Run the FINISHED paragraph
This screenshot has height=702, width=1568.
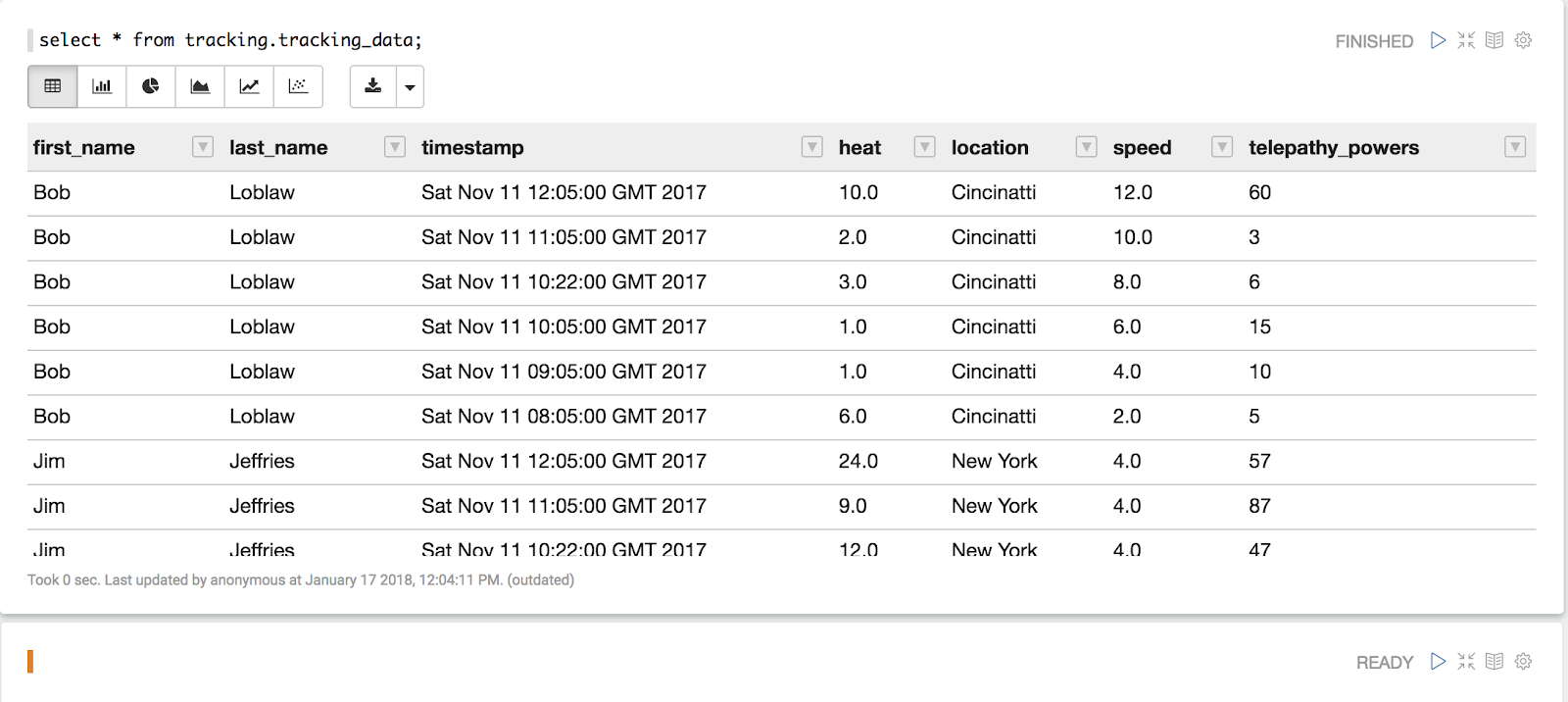point(1438,40)
